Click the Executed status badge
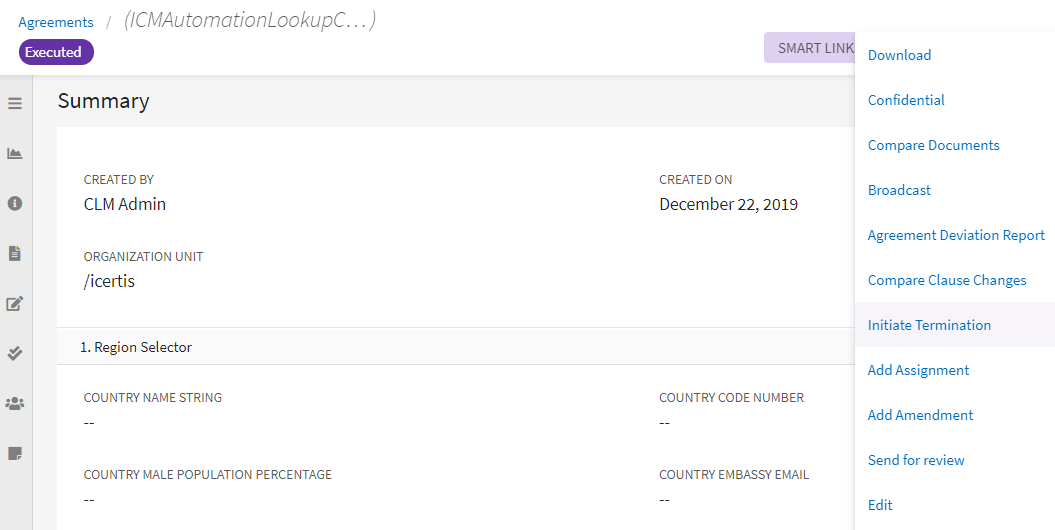 [56, 52]
